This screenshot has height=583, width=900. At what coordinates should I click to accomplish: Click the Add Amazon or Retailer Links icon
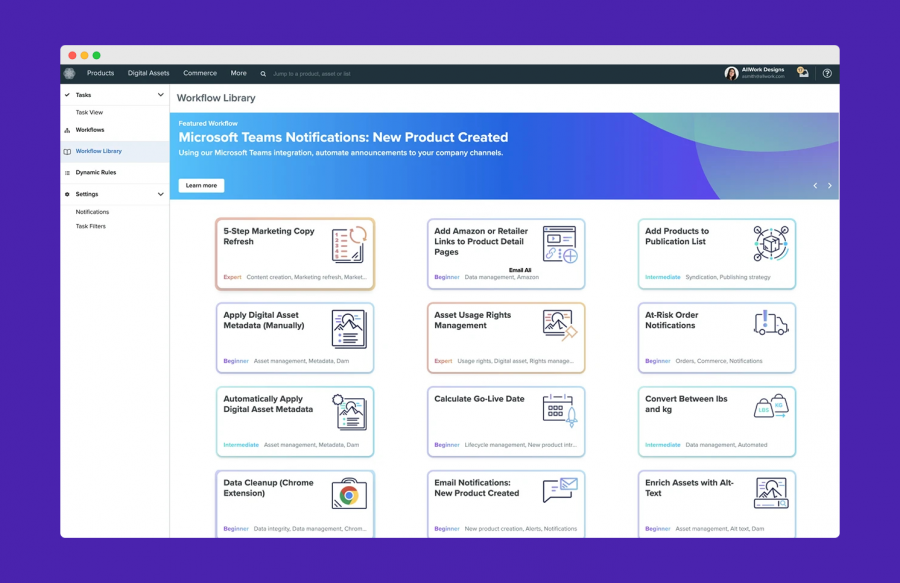point(560,244)
